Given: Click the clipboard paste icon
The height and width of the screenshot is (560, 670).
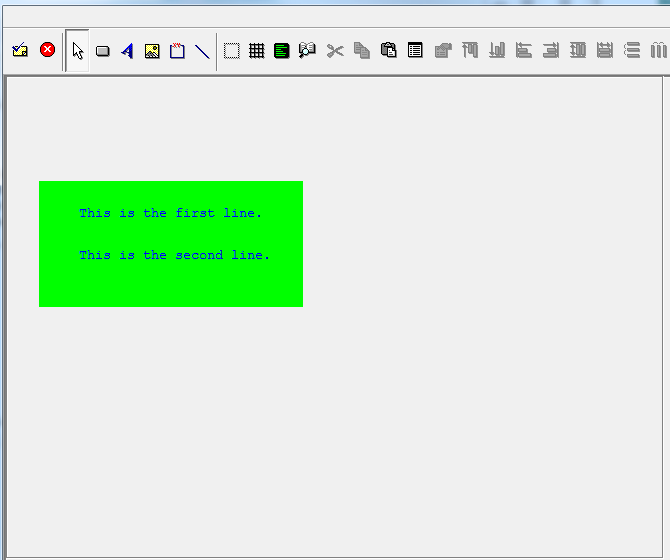Looking at the screenshot, I should click(x=388, y=50).
